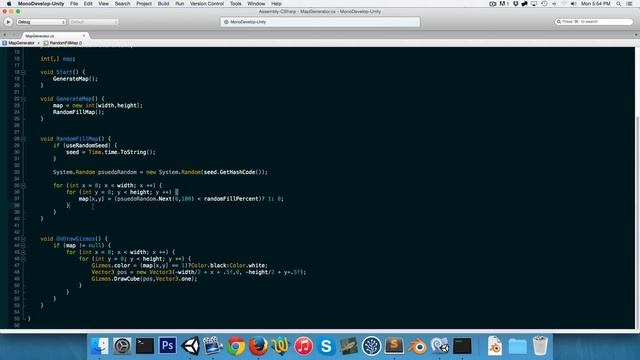Open Terminal from the Dock
640x360 pixels.
pyautogui.click(x=144, y=346)
